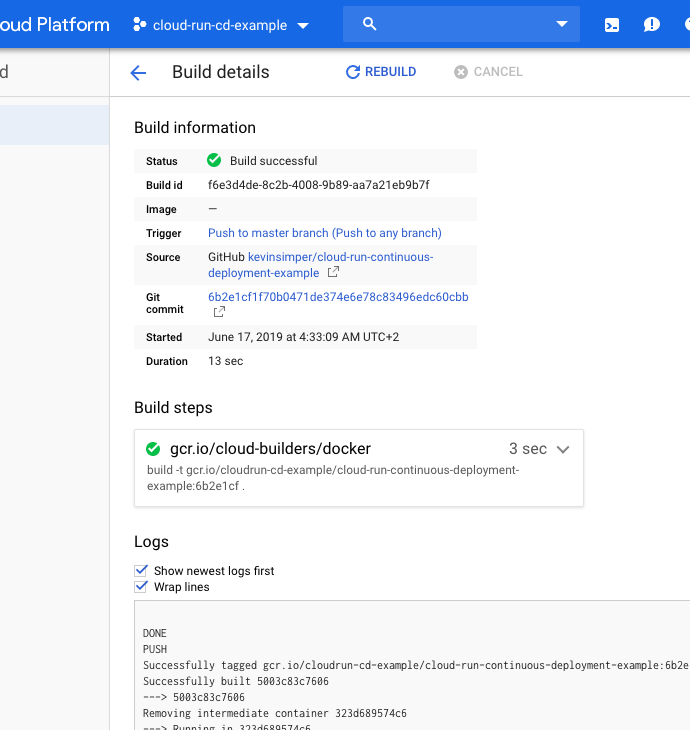Focus the top search bar field
Viewport: 690px width, 730px height.
[461, 24]
